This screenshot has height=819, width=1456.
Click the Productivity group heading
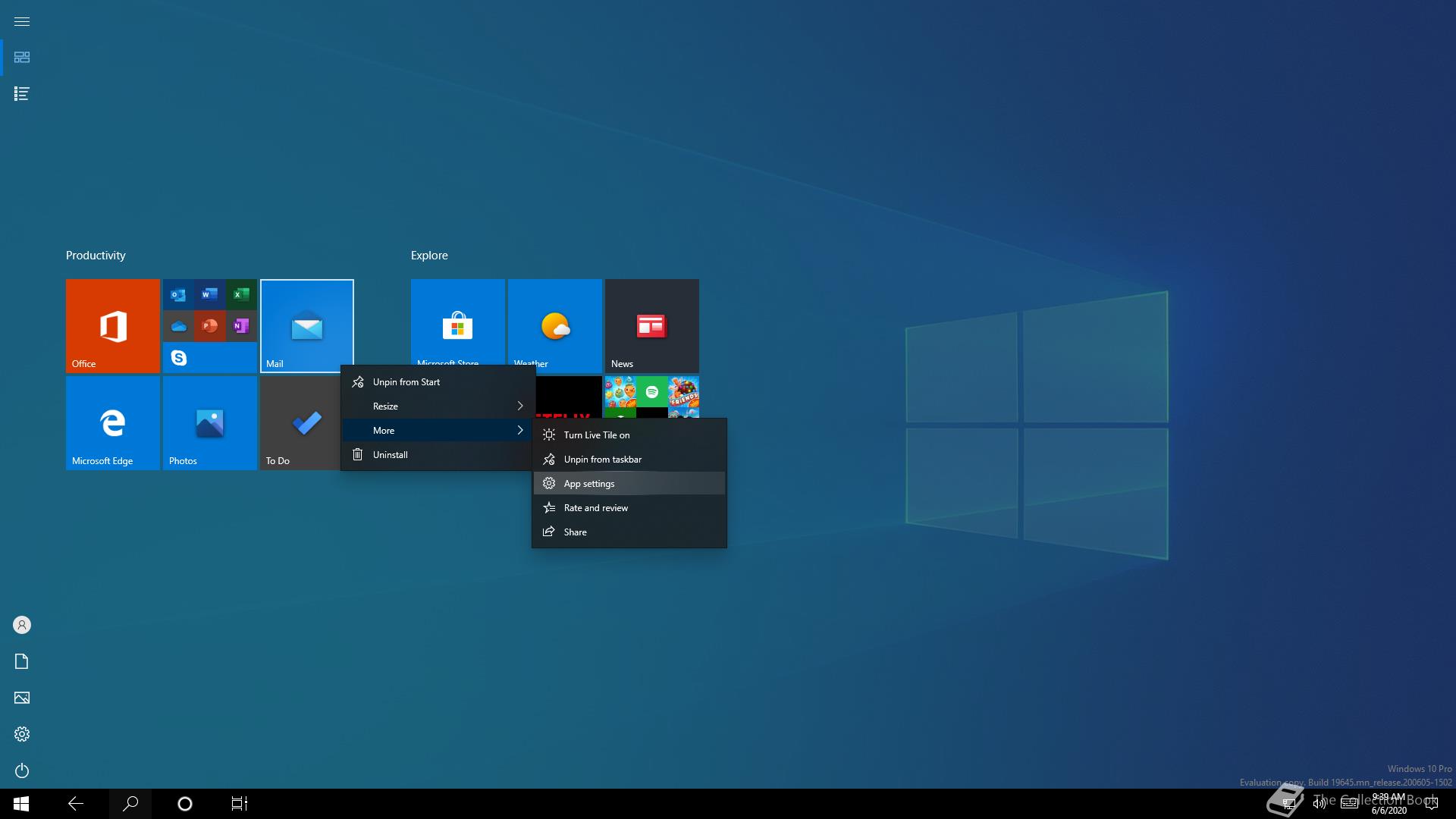pyautogui.click(x=96, y=256)
